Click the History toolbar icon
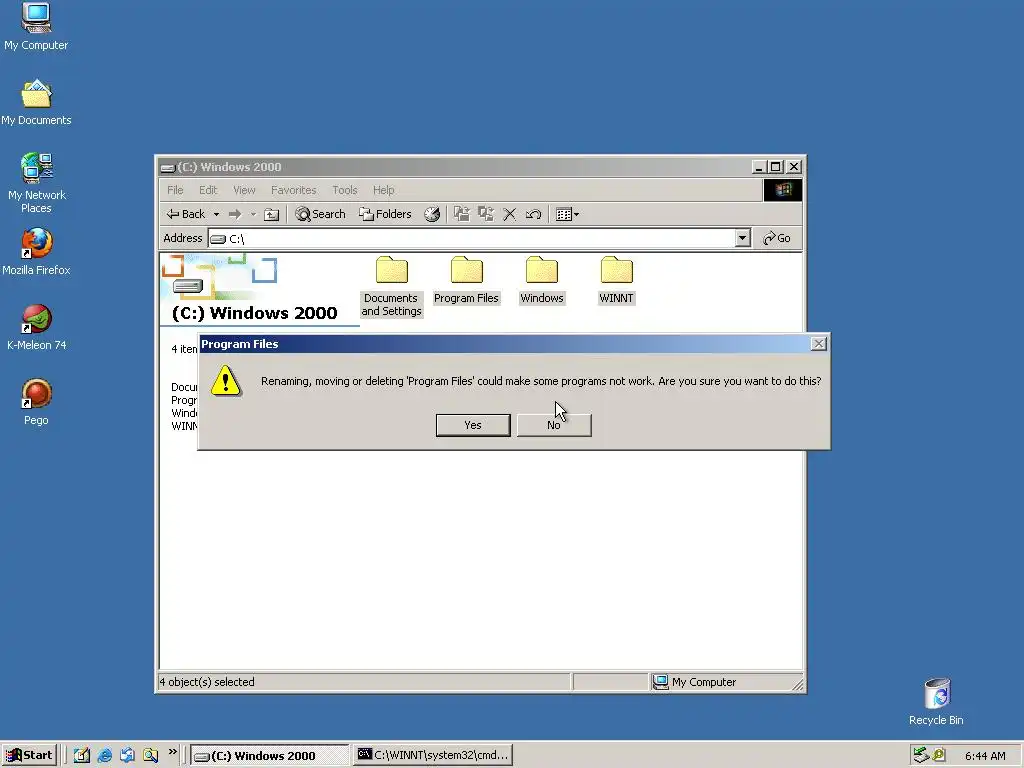1024x768 pixels. point(432,214)
